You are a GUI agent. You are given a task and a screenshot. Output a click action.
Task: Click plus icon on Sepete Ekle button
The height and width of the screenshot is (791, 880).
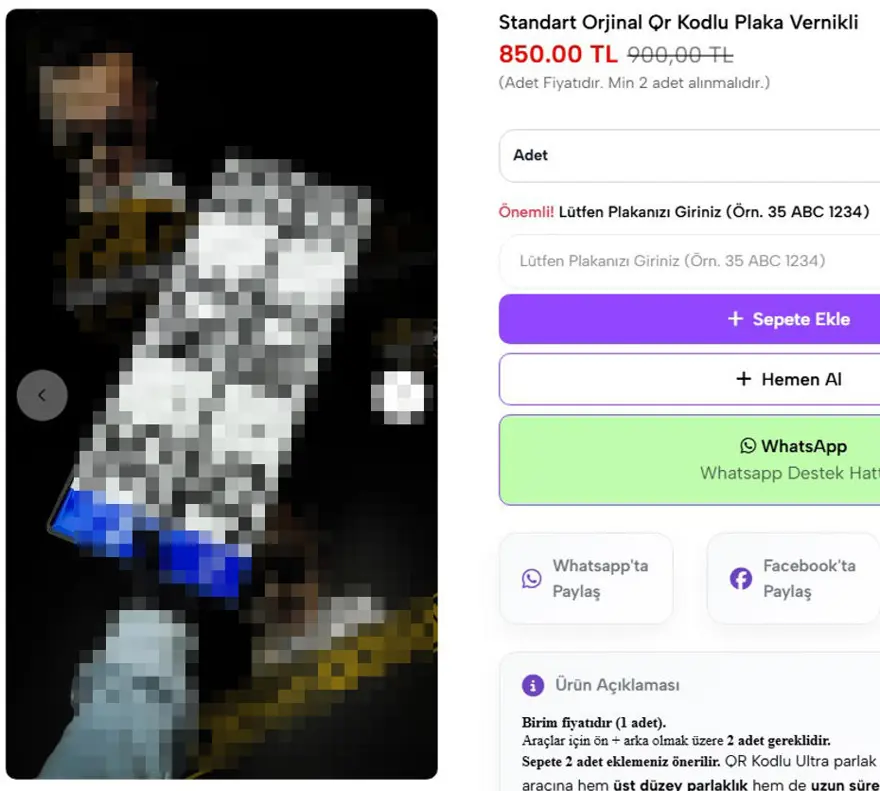735,319
